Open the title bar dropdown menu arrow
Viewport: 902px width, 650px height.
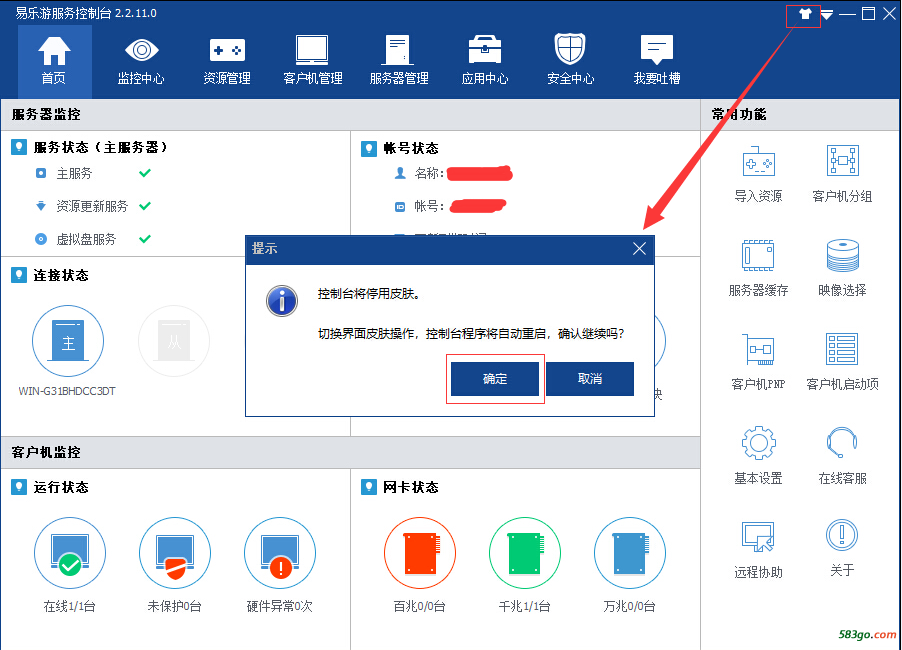(x=827, y=14)
